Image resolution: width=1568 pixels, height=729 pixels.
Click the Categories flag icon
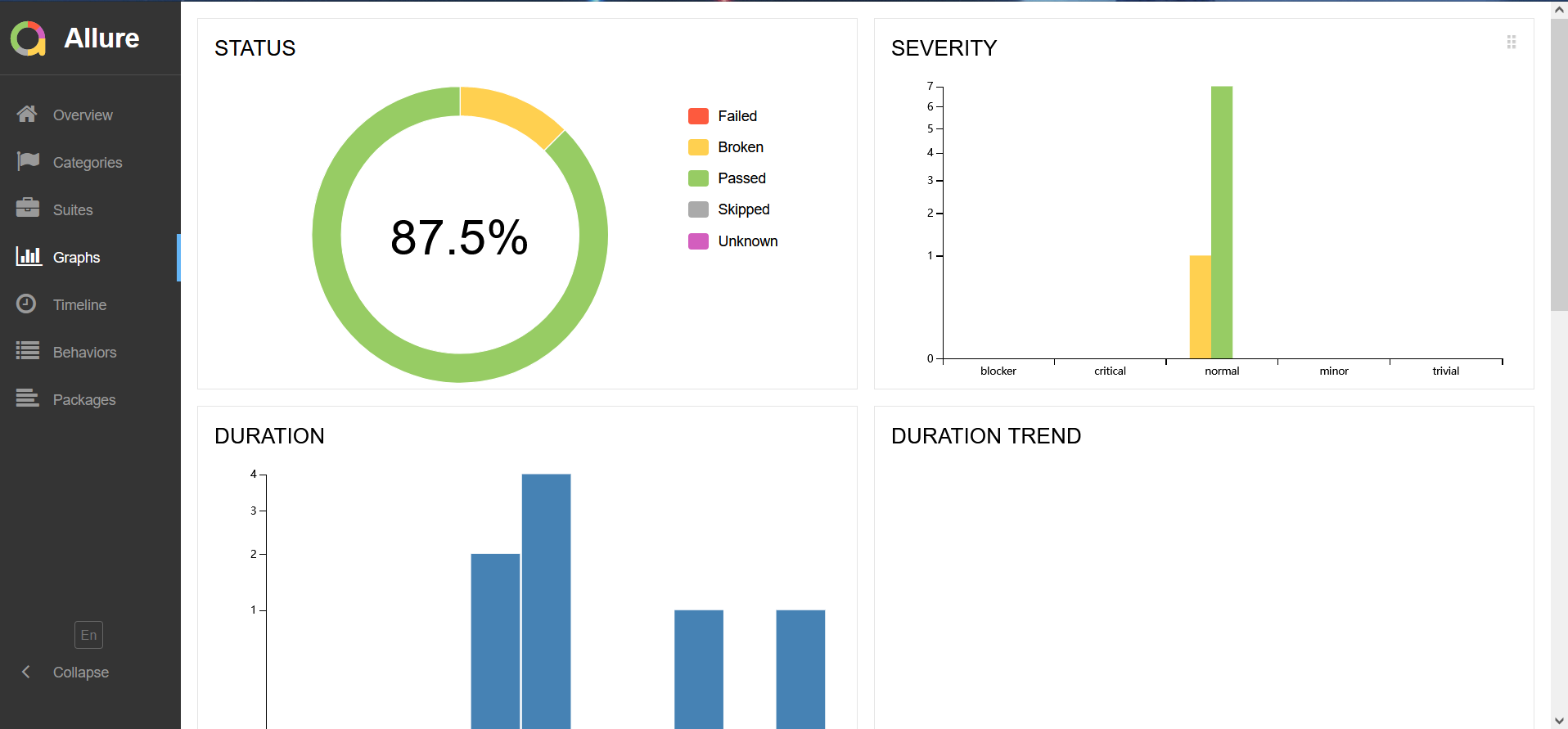[28, 161]
